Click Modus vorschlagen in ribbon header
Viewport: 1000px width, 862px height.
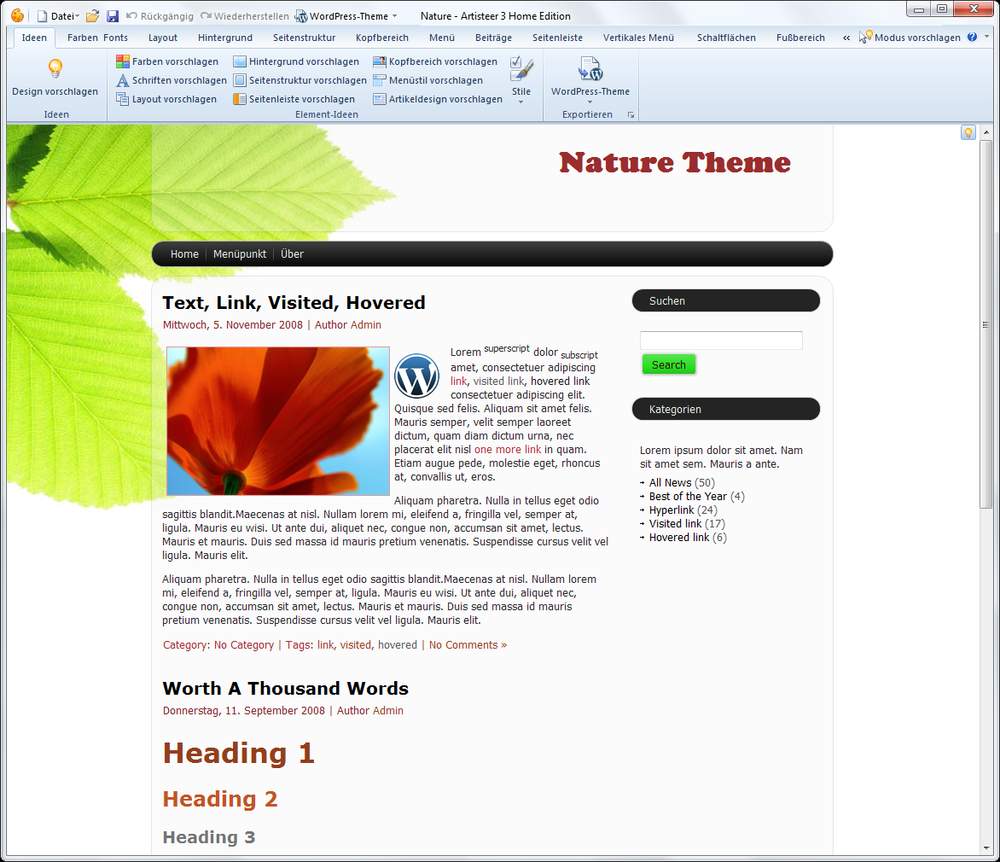tap(910, 38)
